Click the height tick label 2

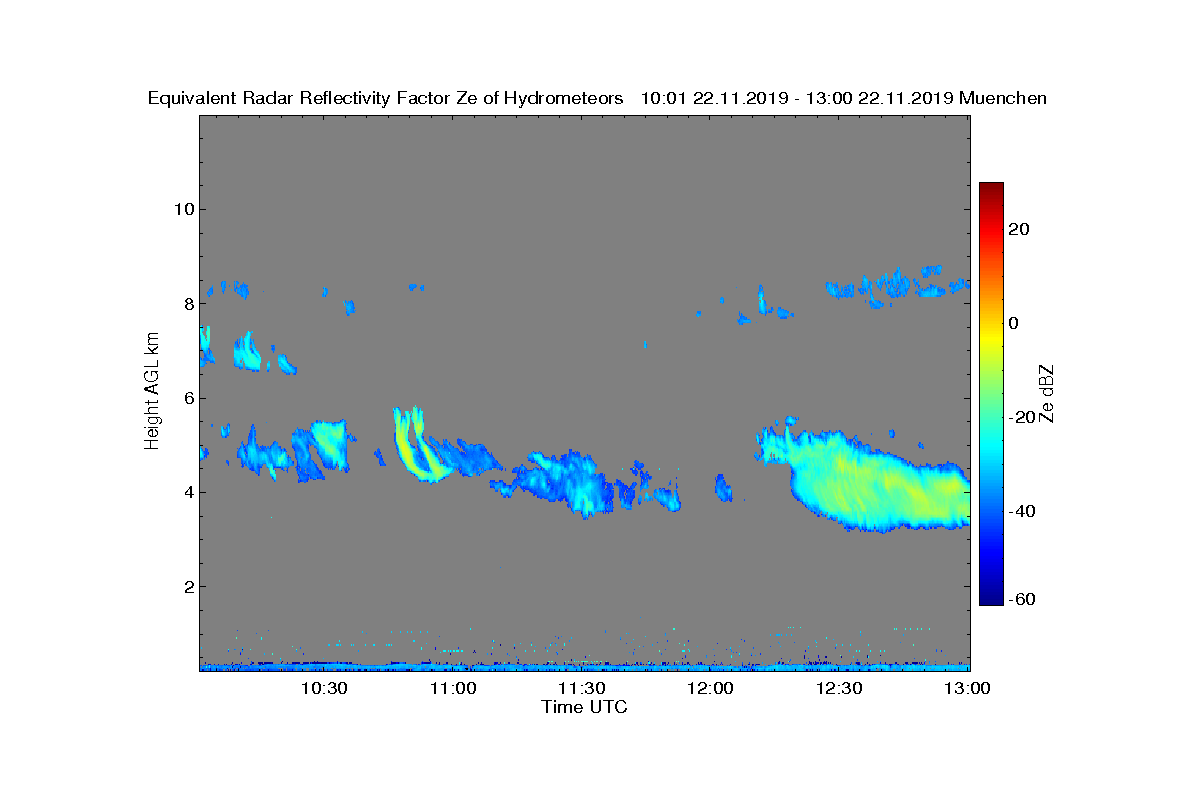[x=187, y=586]
